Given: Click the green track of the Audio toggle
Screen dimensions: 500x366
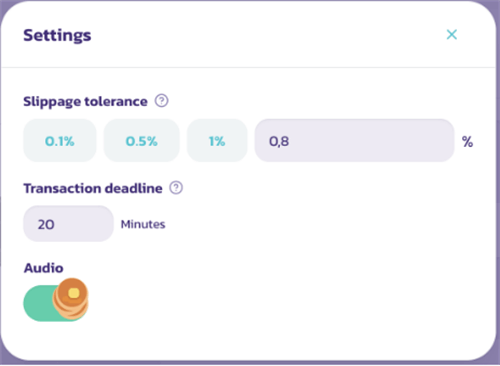Looking at the screenshot, I should tap(38, 303).
